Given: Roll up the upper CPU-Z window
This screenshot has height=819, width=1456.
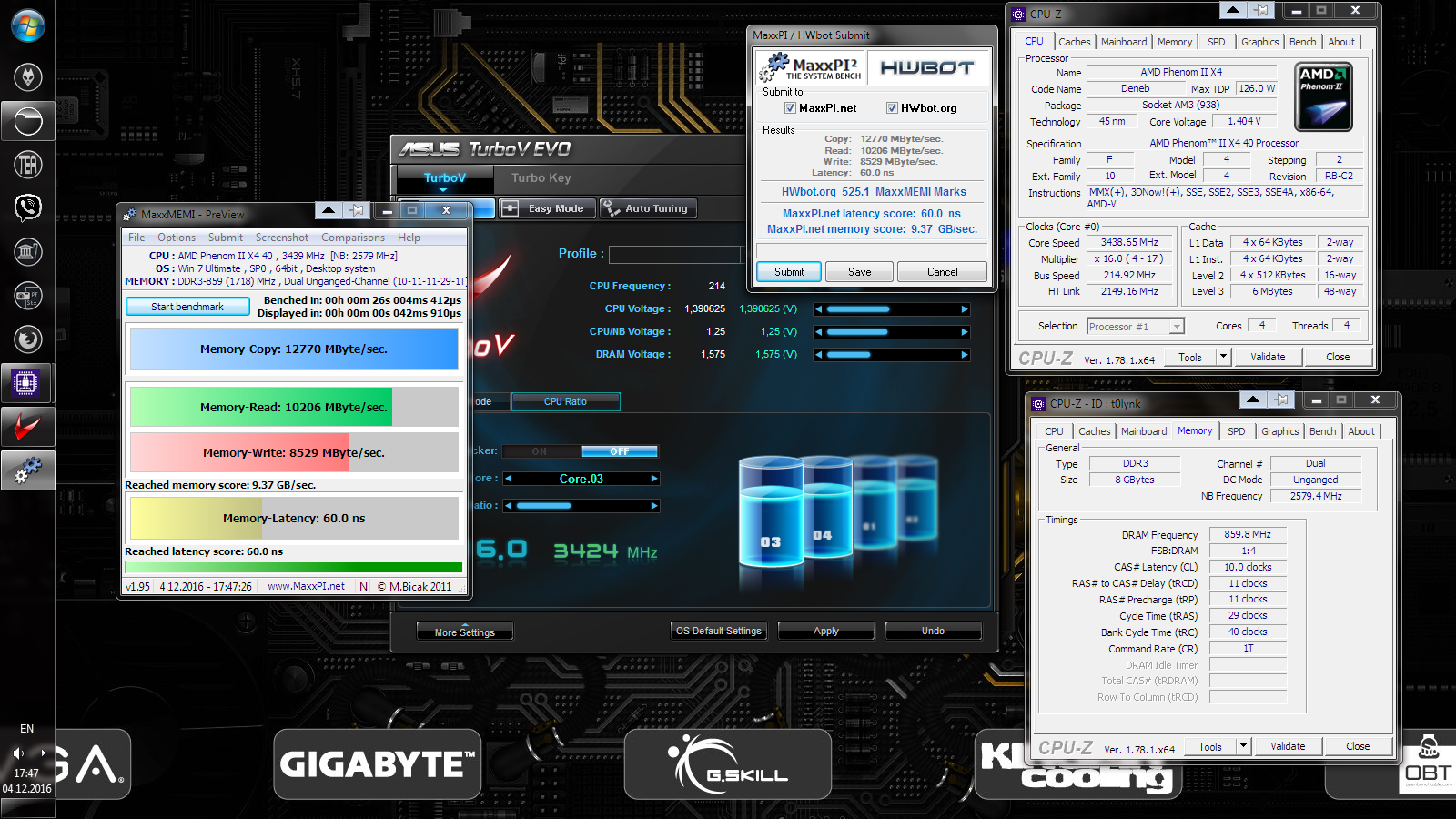Looking at the screenshot, I should pos(1232,10).
